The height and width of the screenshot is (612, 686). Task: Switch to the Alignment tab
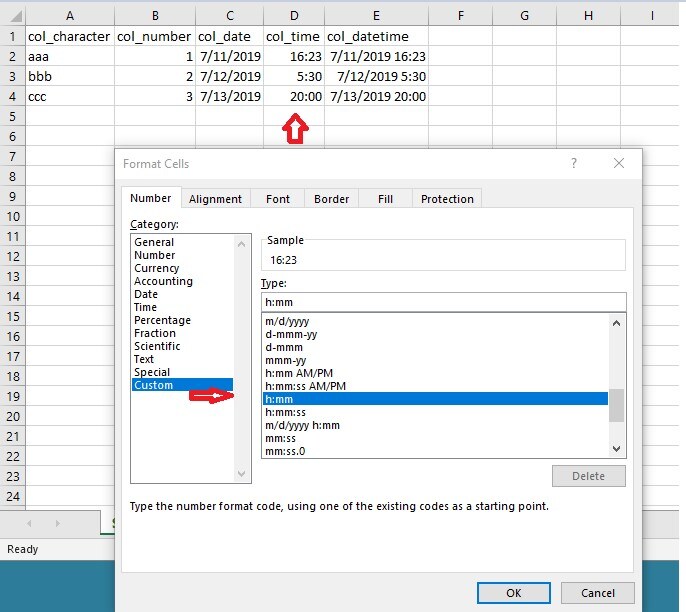coord(215,199)
